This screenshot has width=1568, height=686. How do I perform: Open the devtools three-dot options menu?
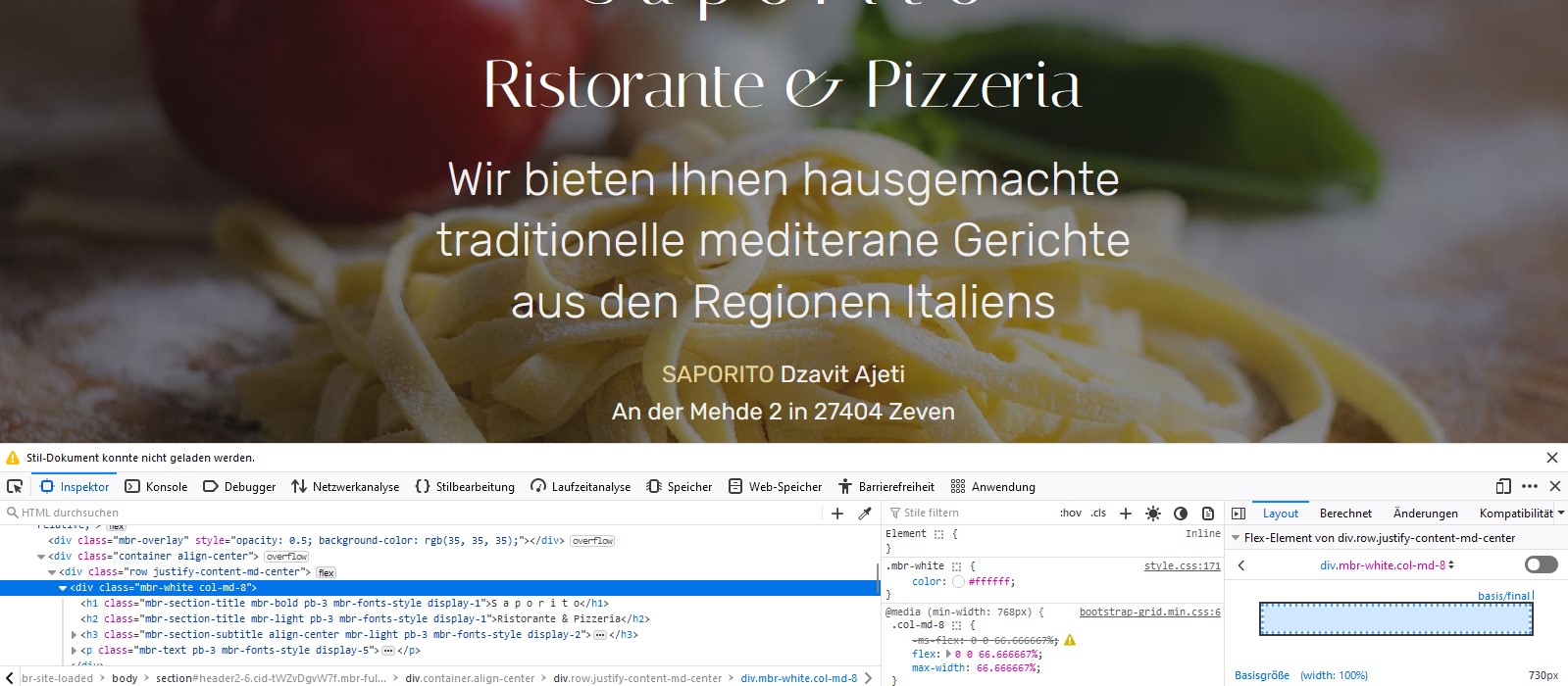[x=1530, y=486]
